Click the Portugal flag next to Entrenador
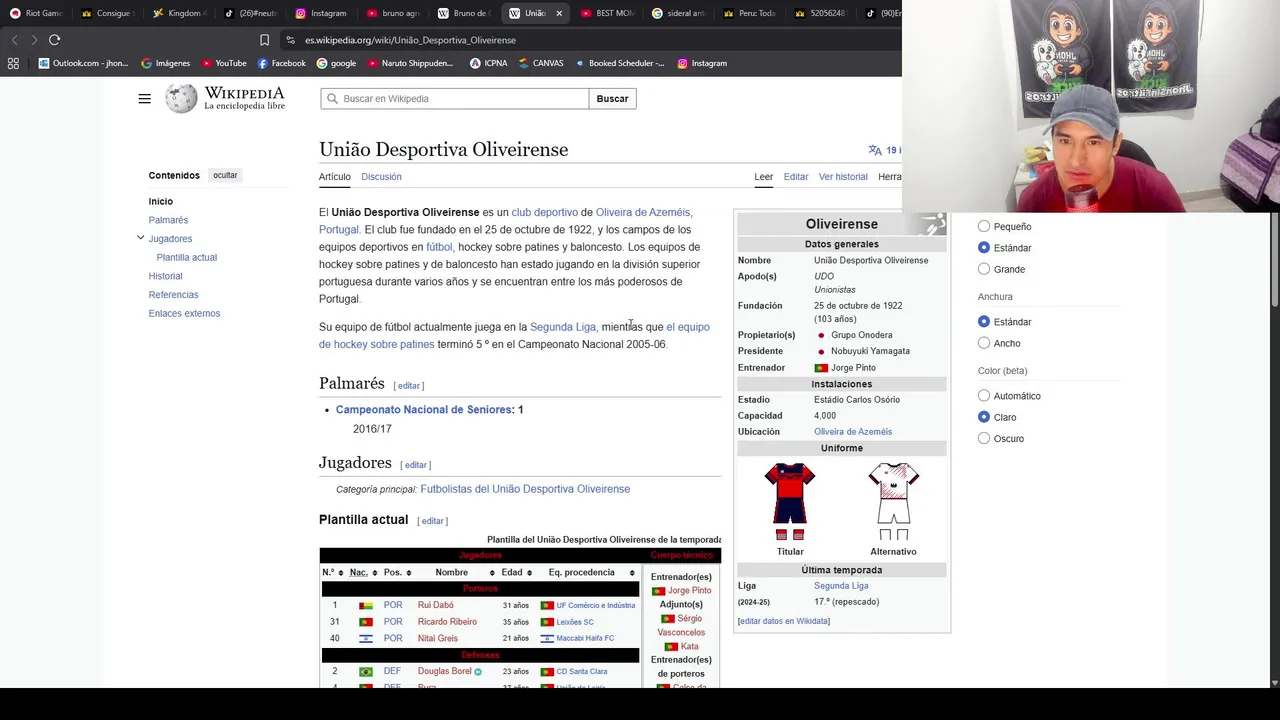 pos(821,368)
